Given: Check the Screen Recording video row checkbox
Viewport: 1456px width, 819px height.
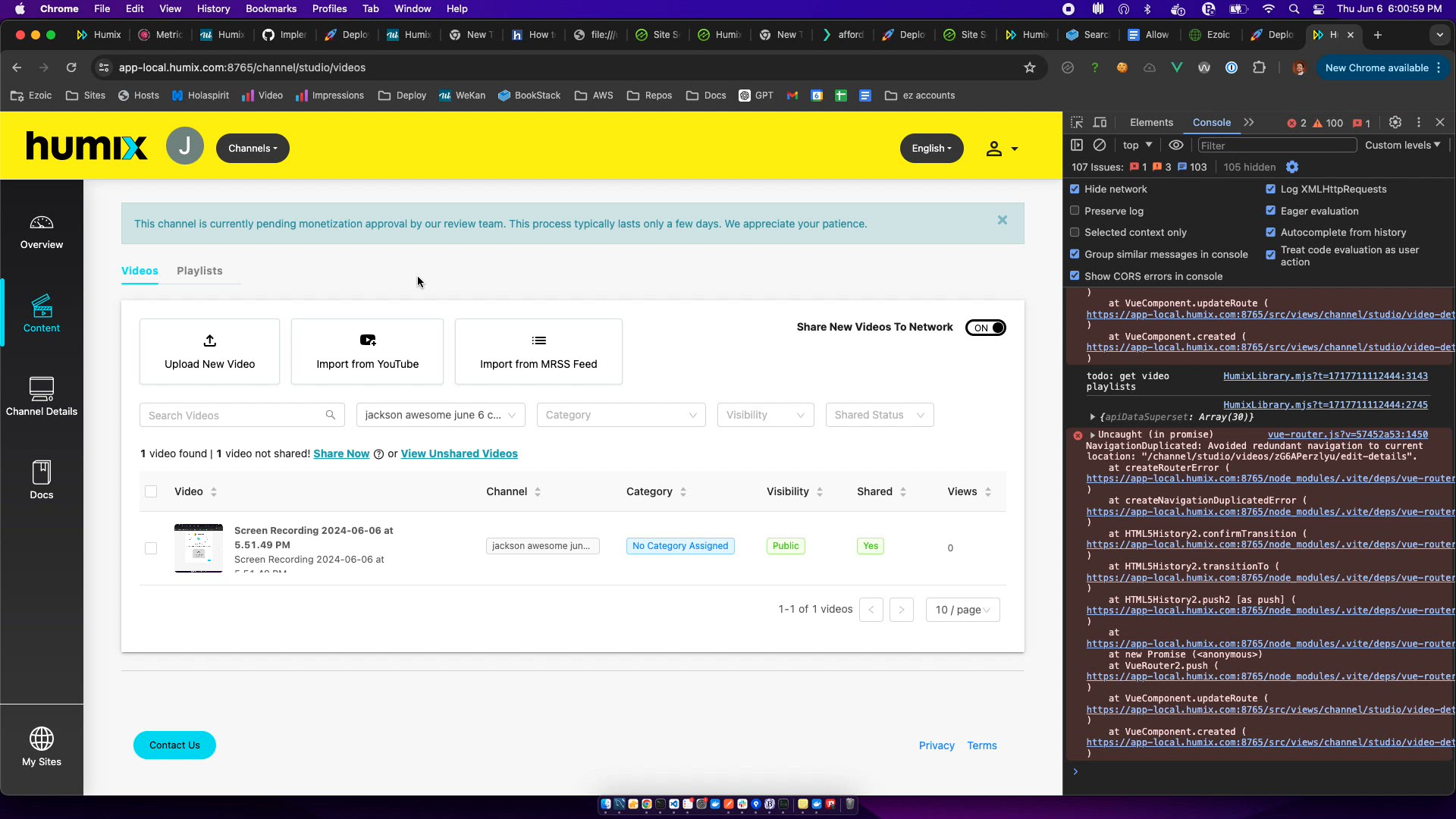Looking at the screenshot, I should coord(151,548).
